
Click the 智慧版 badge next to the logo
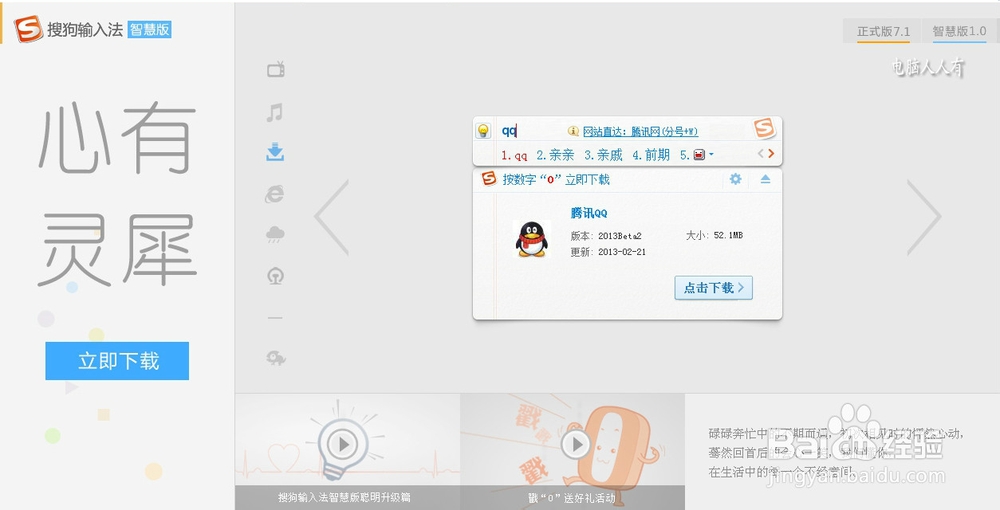click(x=150, y=29)
